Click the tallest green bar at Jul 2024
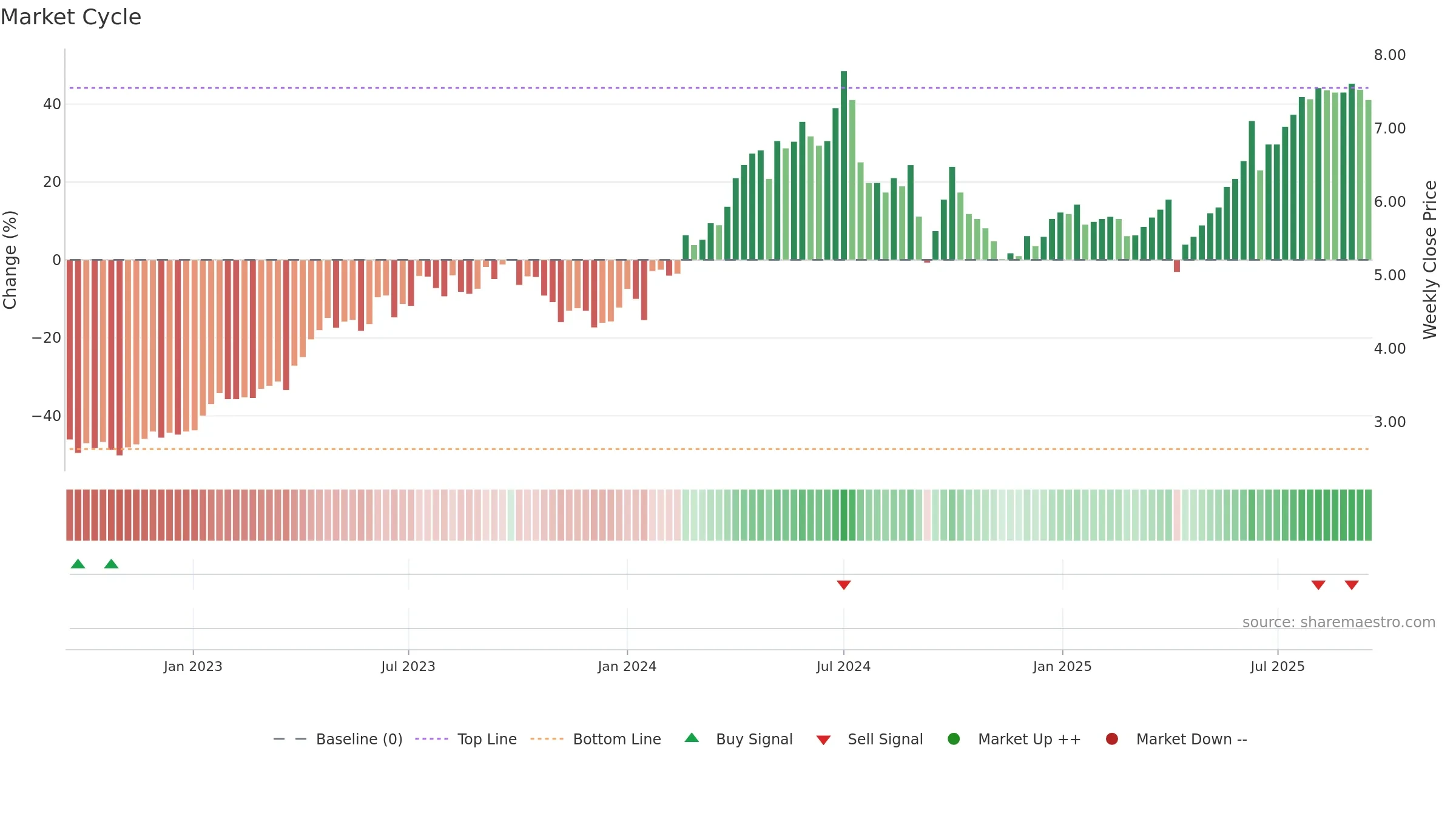The height and width of the screenshot is (819, 1456). [844, 165]
